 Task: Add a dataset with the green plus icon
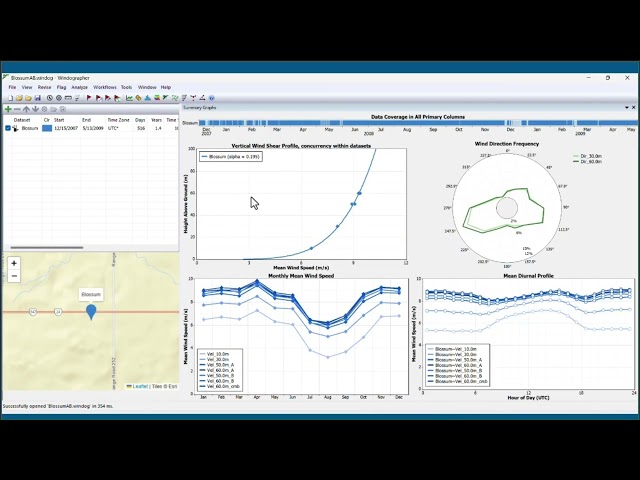pyautogui.click(x=8, y=109)
